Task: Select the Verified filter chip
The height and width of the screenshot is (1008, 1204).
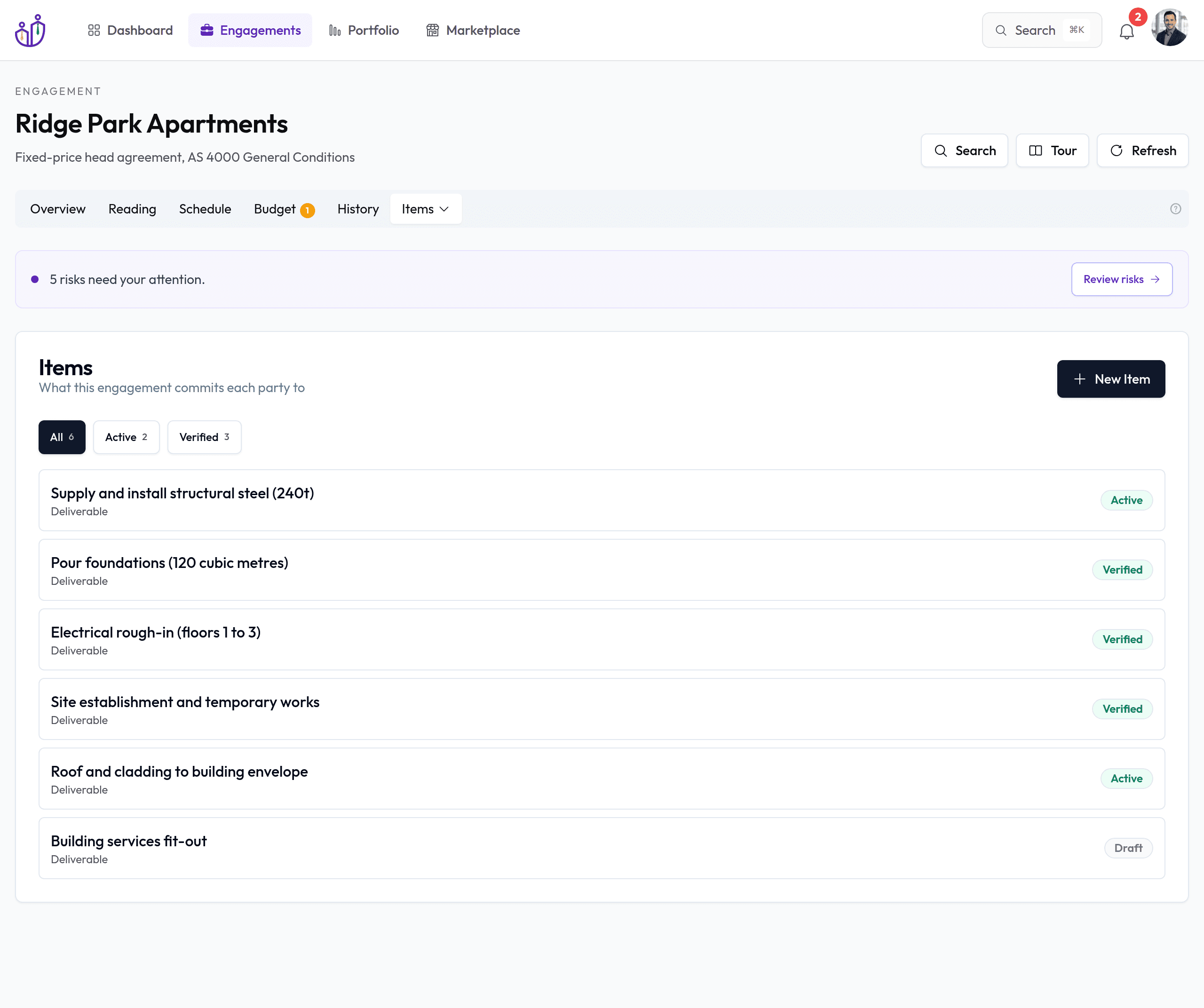Action: tap(204, 437)
